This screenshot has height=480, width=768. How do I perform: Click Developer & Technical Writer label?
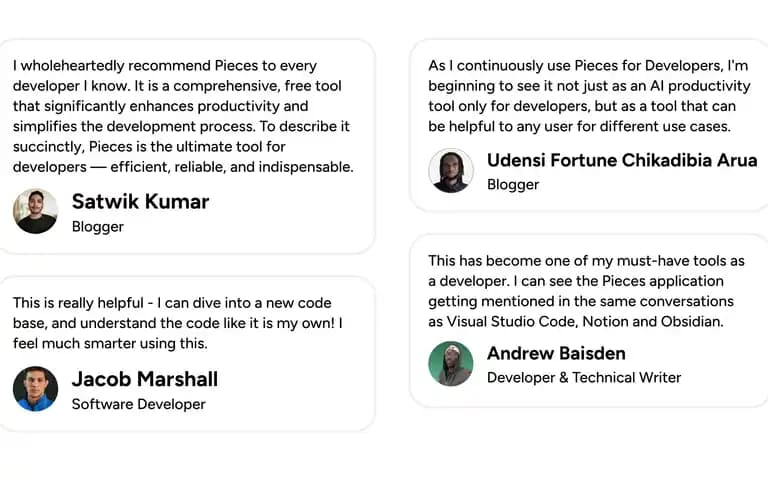point(584,378)
